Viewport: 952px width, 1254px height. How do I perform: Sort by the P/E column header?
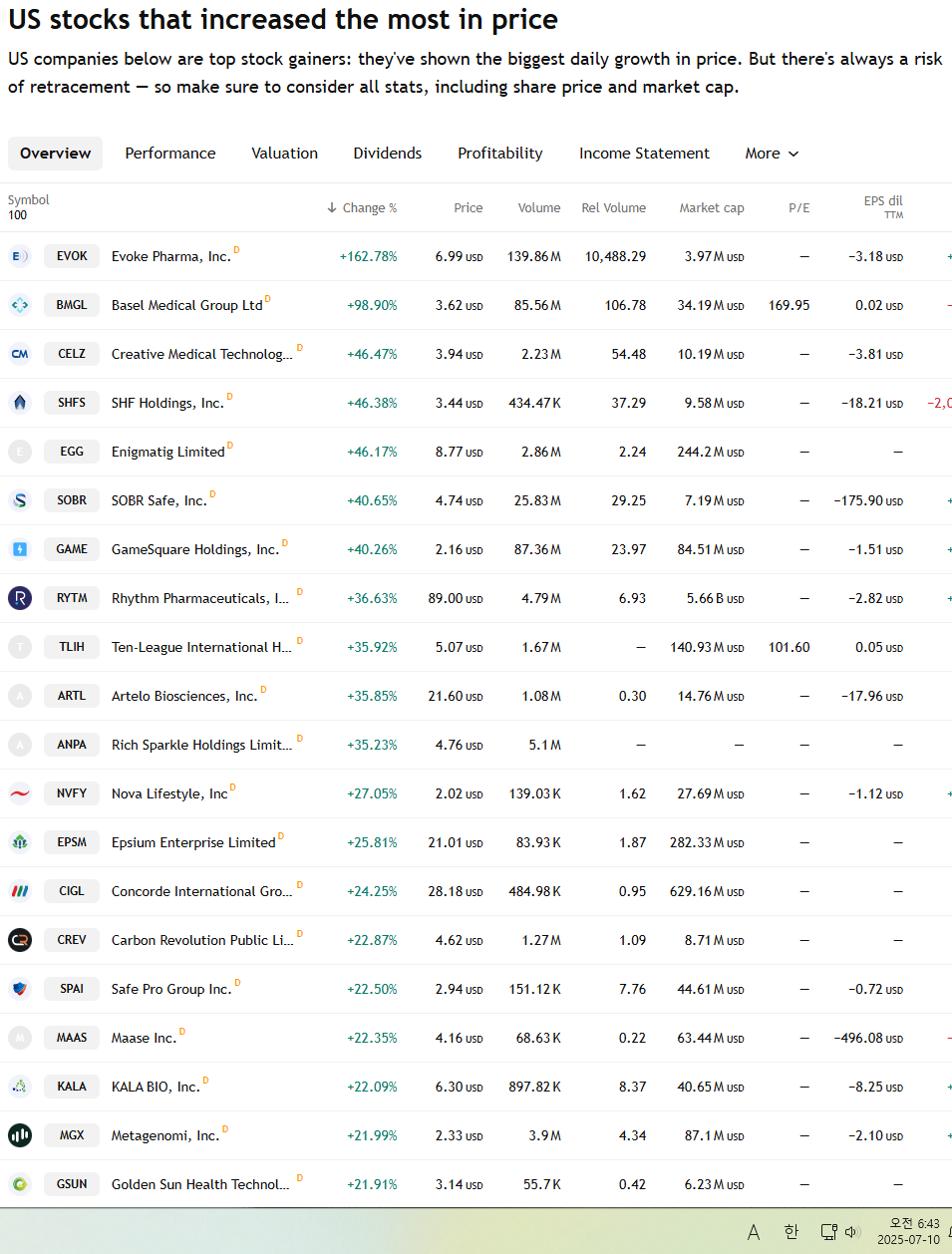tap(799, 208)
